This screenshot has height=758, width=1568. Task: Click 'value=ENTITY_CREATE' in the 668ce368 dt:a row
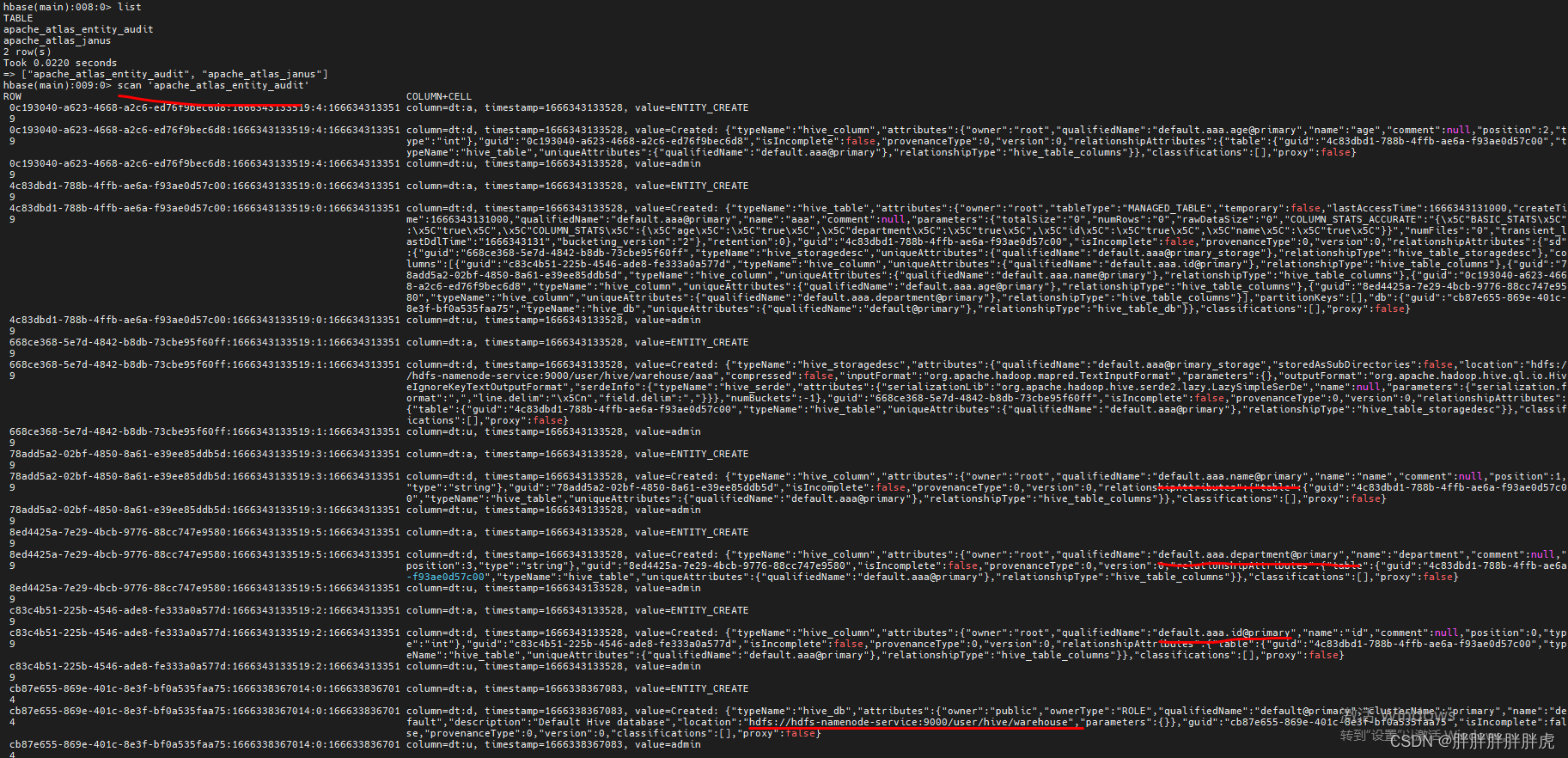coord(692,342)
